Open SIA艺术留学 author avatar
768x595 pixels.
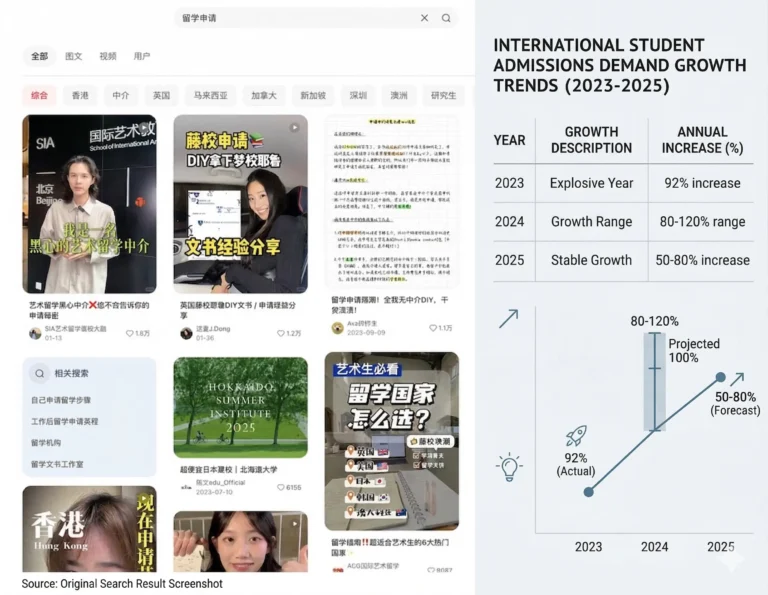[35, 333]
